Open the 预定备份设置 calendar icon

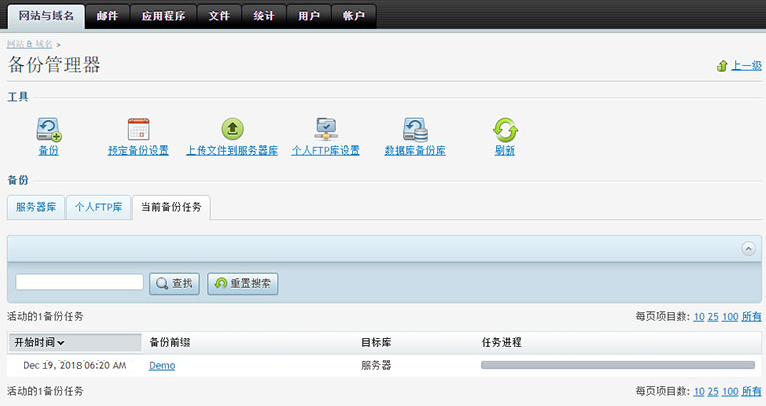pos(138,129)
